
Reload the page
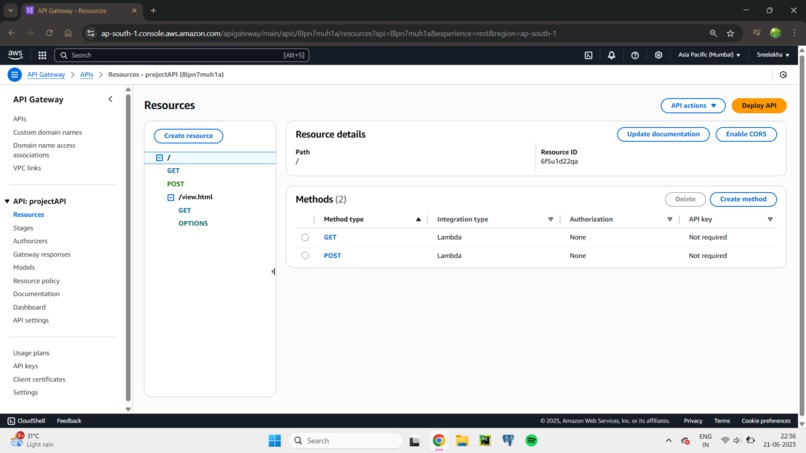(x=49, y=33)
